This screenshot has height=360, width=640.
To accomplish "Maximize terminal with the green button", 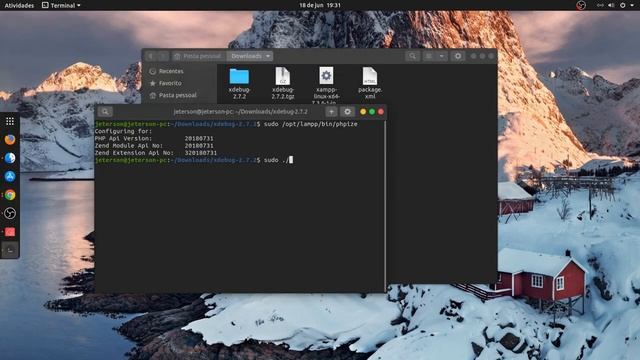I will pyautogui.click(x=372, y=111).
